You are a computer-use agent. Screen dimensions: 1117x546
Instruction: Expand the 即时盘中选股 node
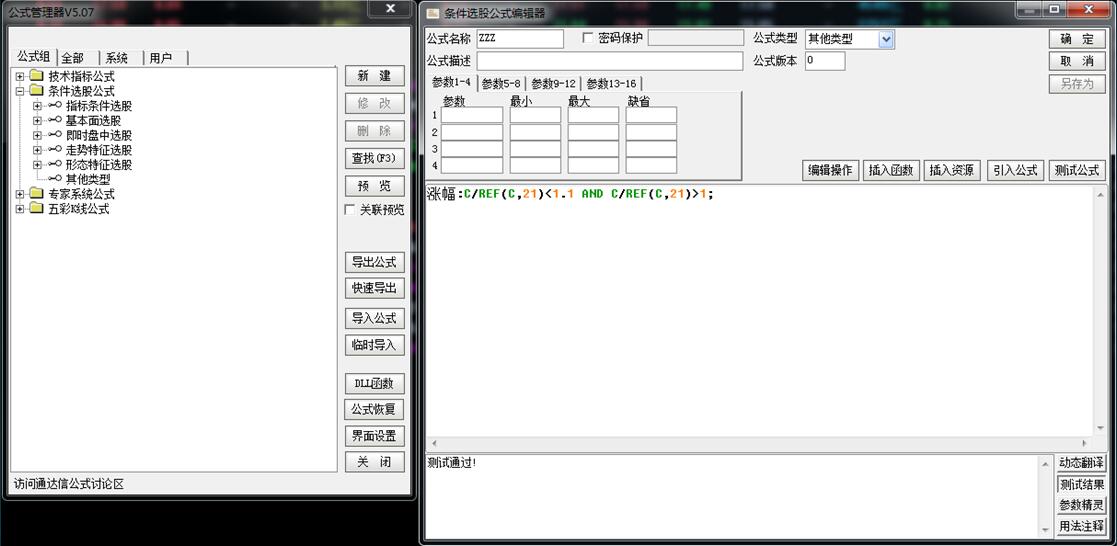pyautogui.click(x=37, y=135)
